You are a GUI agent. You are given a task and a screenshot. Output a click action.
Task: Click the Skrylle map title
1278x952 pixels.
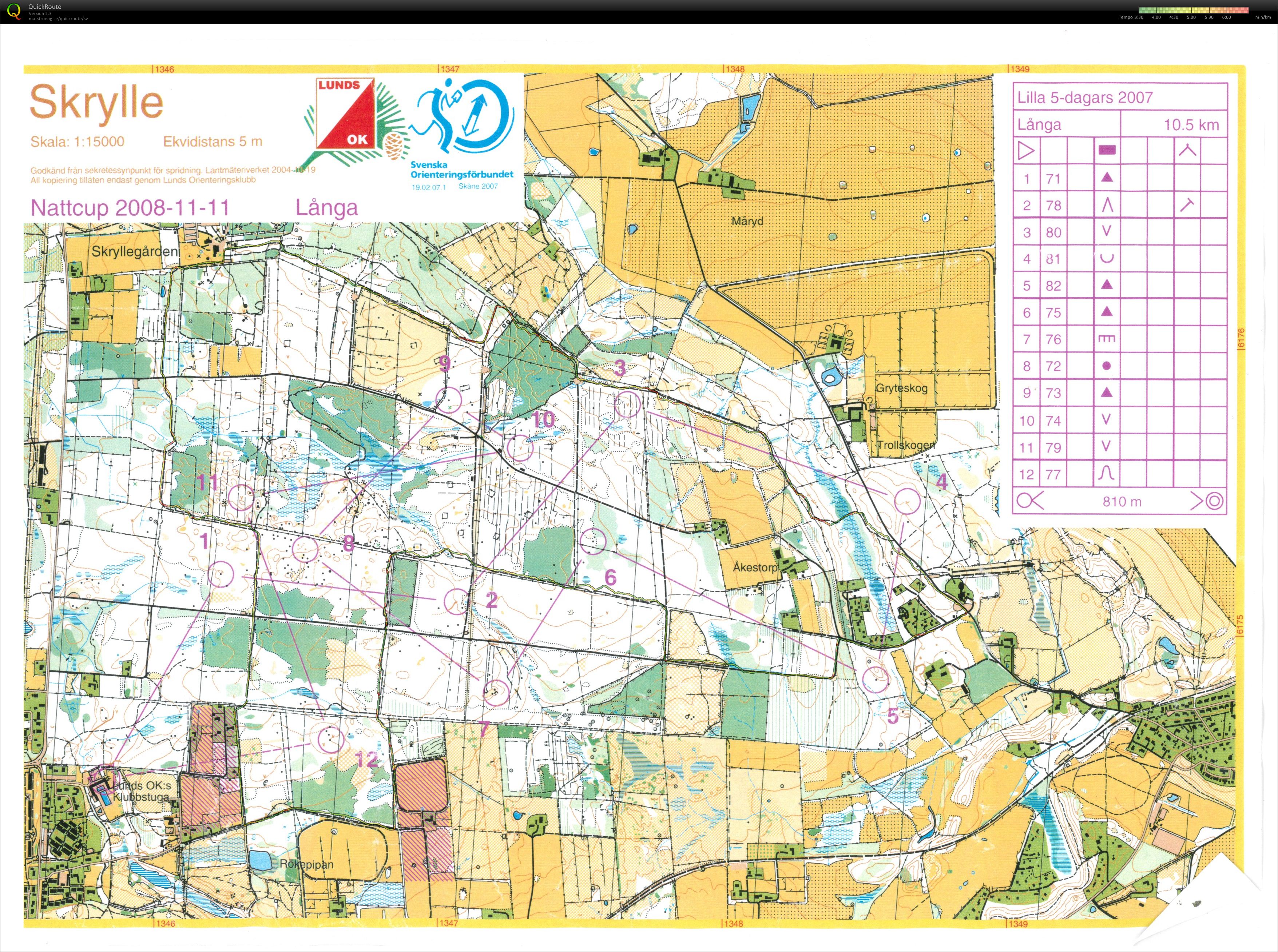point(96,103)
